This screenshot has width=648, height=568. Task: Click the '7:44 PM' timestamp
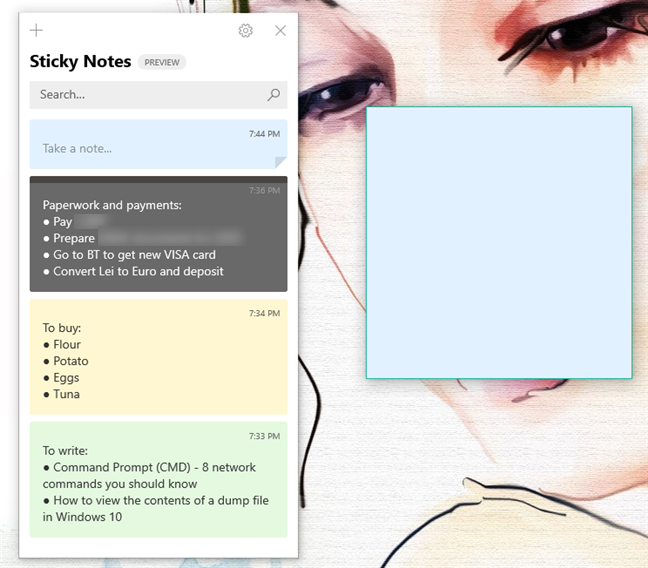pyautogui.click(x=264, y=134)
